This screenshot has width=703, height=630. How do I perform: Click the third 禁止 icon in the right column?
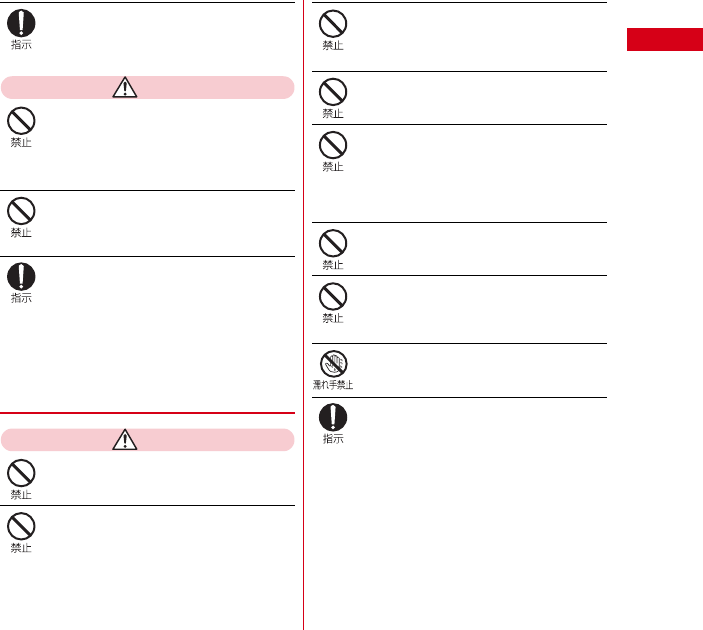[332, 145]
